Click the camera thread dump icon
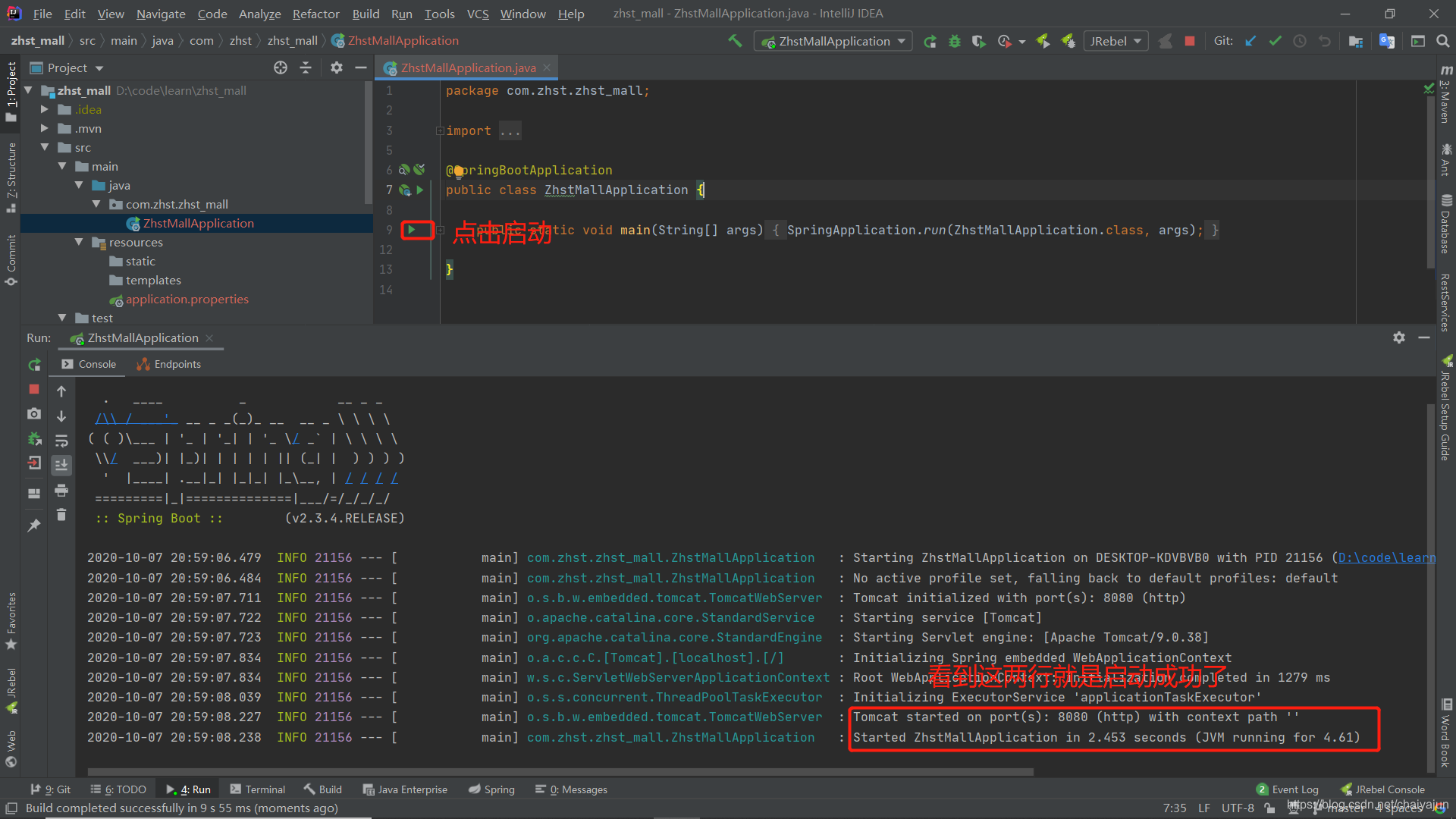The image size is (1456, 819). tap(34, 413)
